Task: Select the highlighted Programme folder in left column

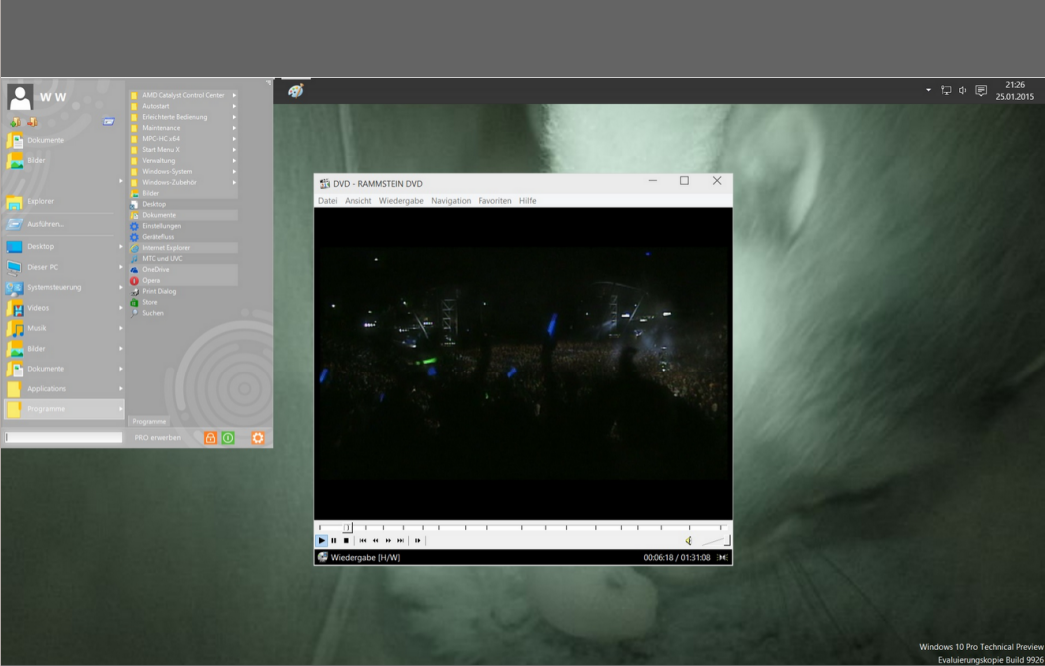Action: pos(63,409)
